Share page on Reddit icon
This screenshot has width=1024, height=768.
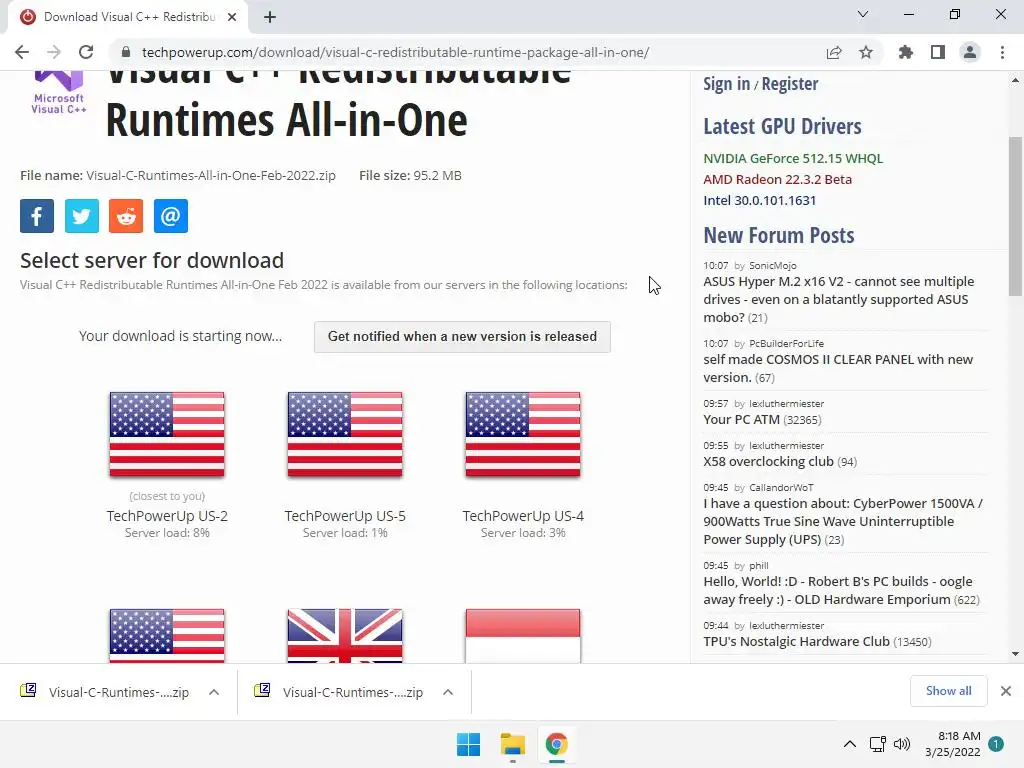[126, 216]
